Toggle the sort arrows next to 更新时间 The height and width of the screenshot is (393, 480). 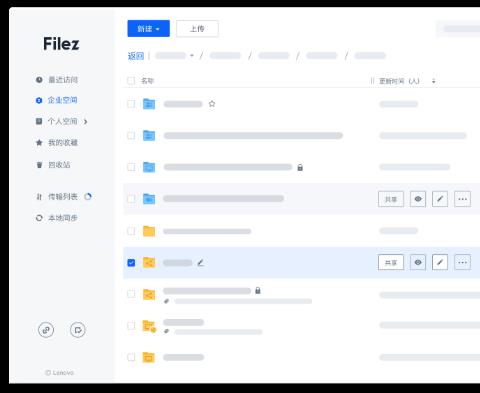(x=434, y=81)
